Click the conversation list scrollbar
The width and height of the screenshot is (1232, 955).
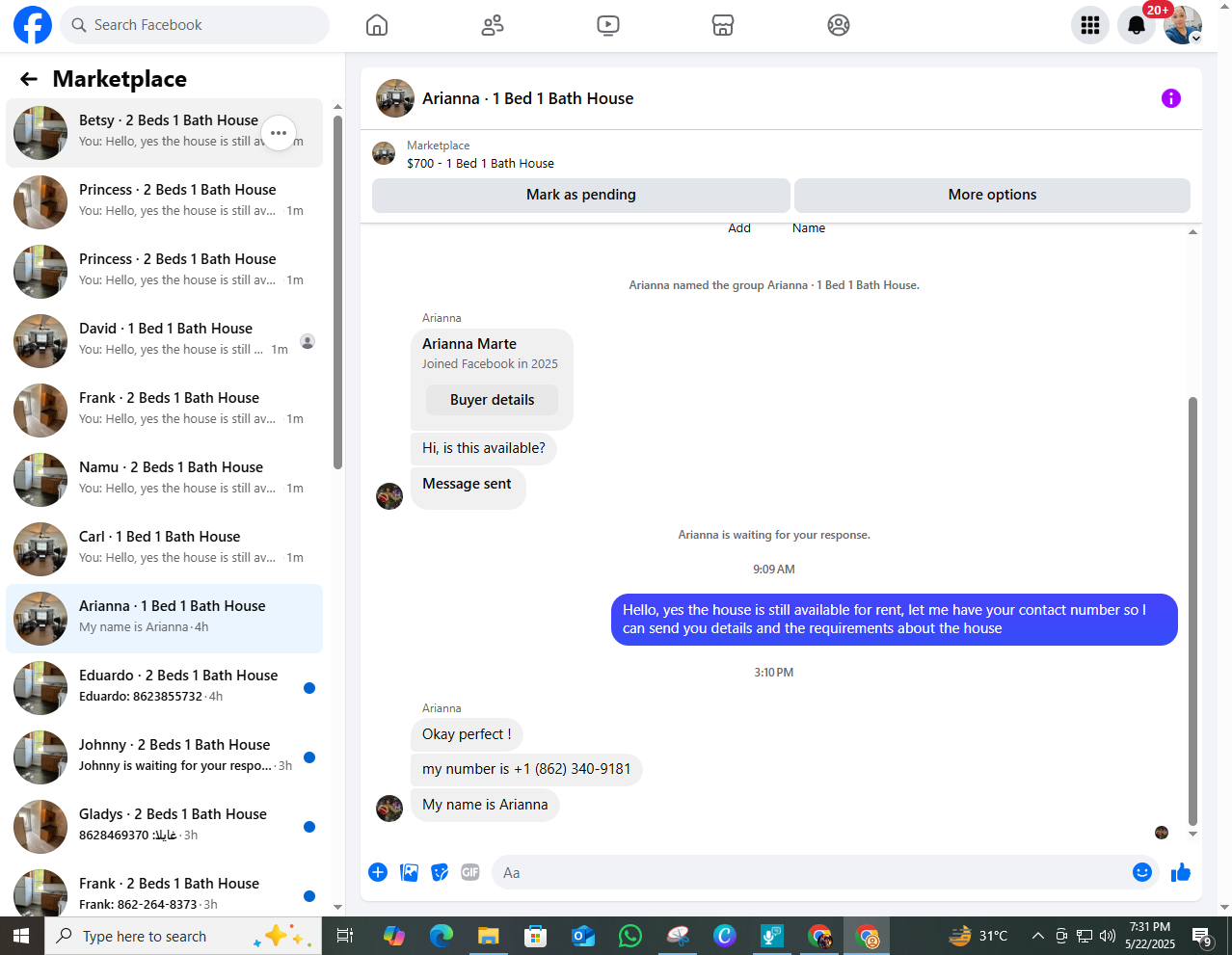337,293
